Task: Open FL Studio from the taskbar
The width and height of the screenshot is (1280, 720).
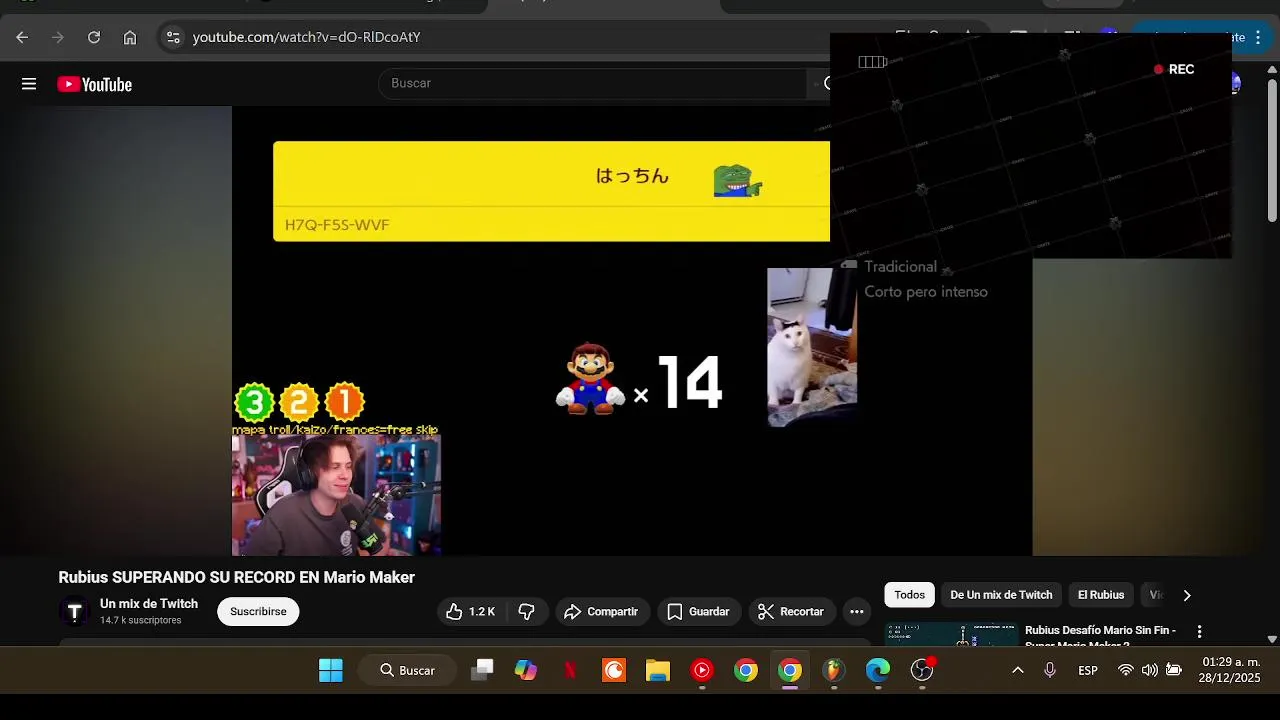Action: 834,670
